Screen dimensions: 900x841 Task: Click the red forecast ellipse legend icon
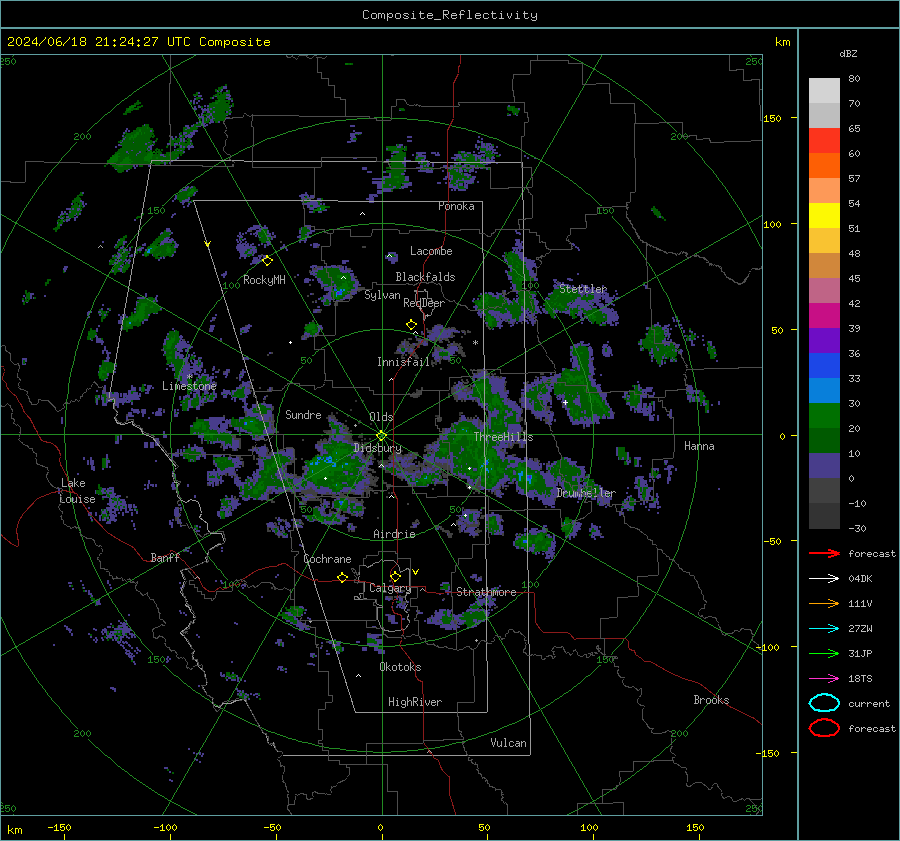pos(824,728)
